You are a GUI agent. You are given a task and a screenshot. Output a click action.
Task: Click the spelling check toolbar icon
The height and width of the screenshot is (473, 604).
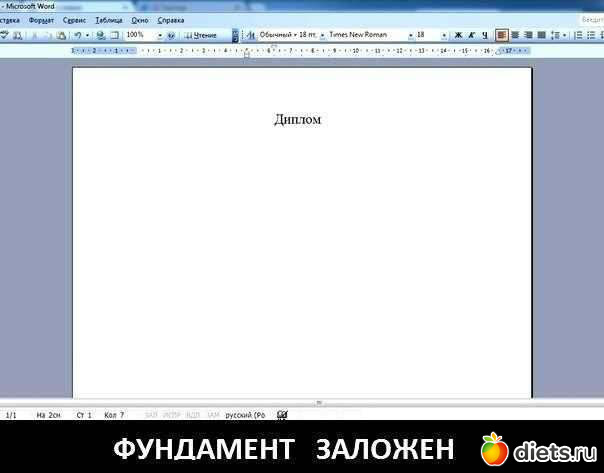click(x=5, y=35)
